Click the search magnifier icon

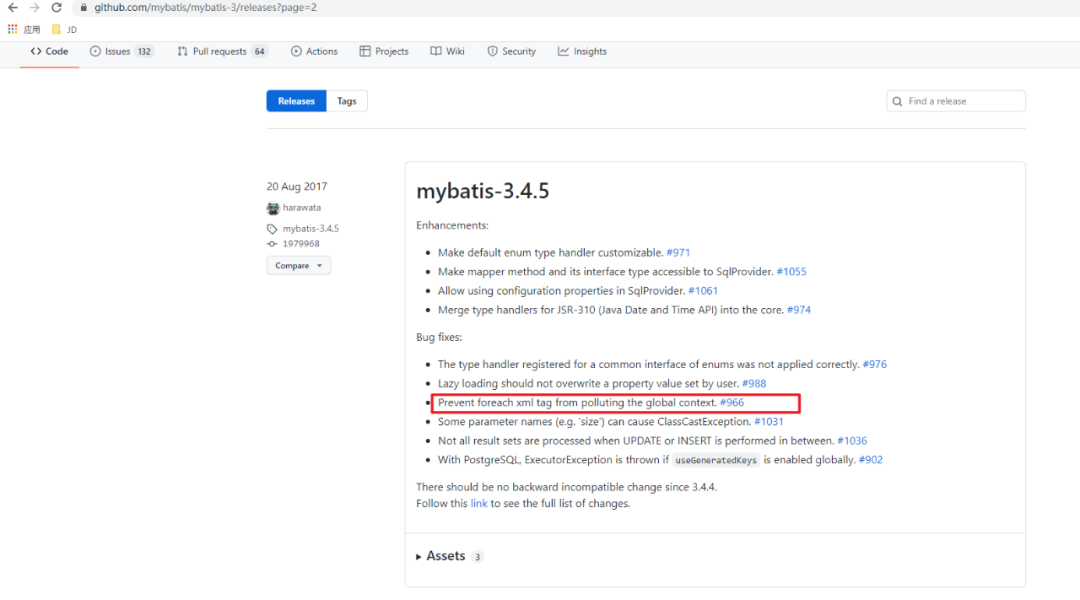click(x=897, y=101)
